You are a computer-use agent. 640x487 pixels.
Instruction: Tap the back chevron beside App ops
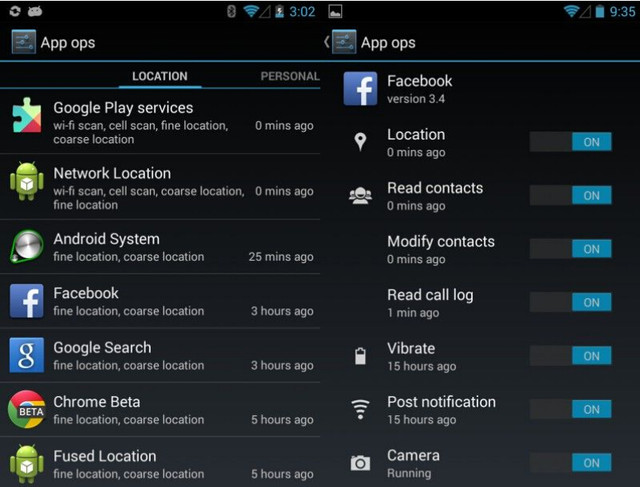[327, 42]
